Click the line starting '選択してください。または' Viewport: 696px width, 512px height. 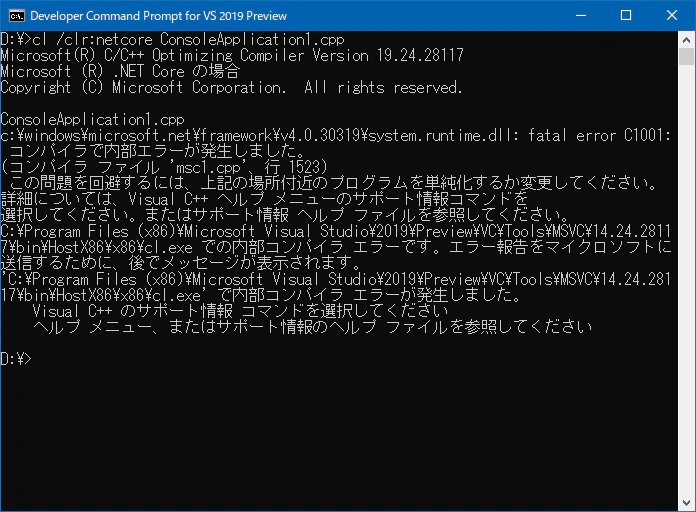tap(285, 215)
